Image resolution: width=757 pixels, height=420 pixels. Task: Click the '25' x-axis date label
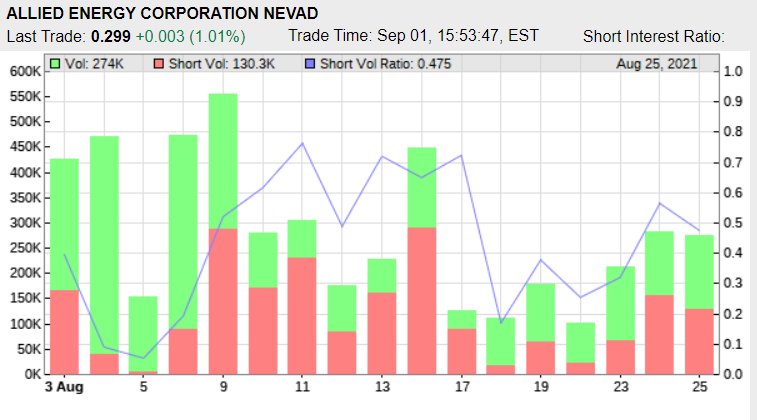[700, 387]
